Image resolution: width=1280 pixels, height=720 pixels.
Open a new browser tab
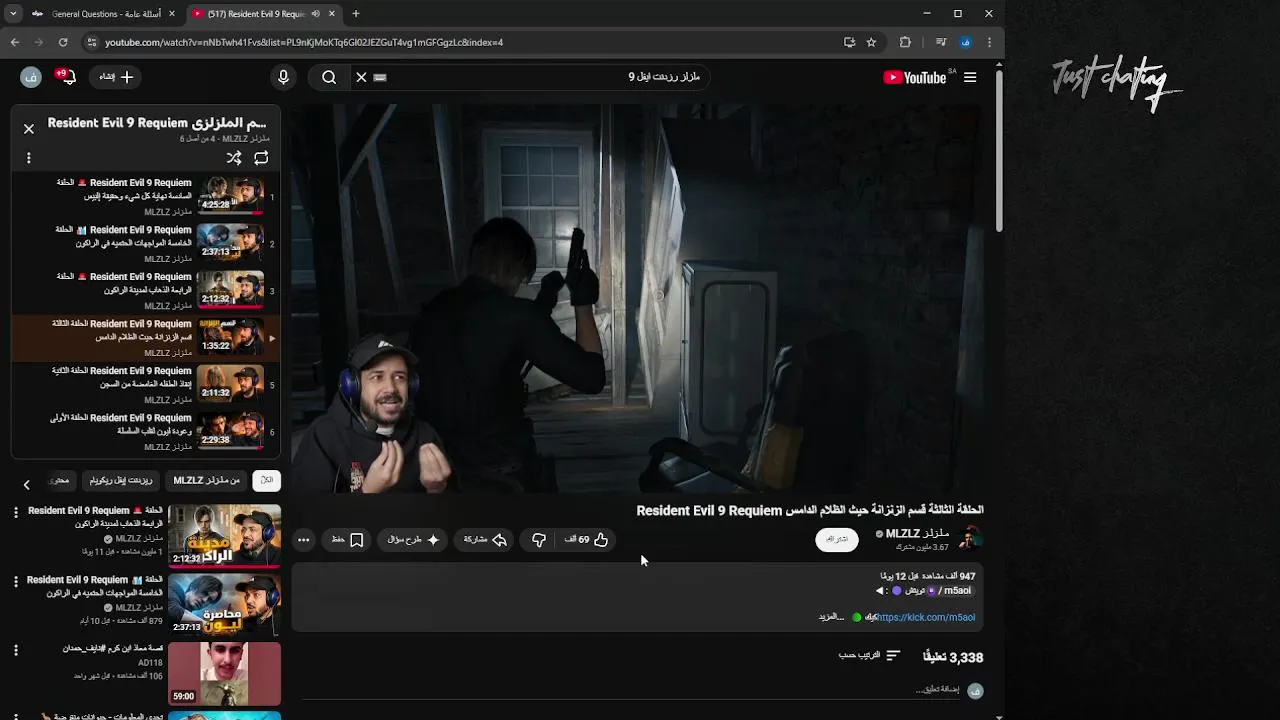356,14
